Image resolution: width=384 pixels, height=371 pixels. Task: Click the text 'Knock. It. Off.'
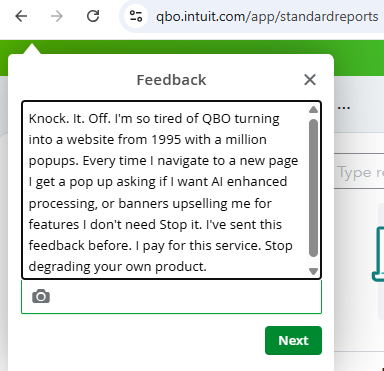(70, 119)
